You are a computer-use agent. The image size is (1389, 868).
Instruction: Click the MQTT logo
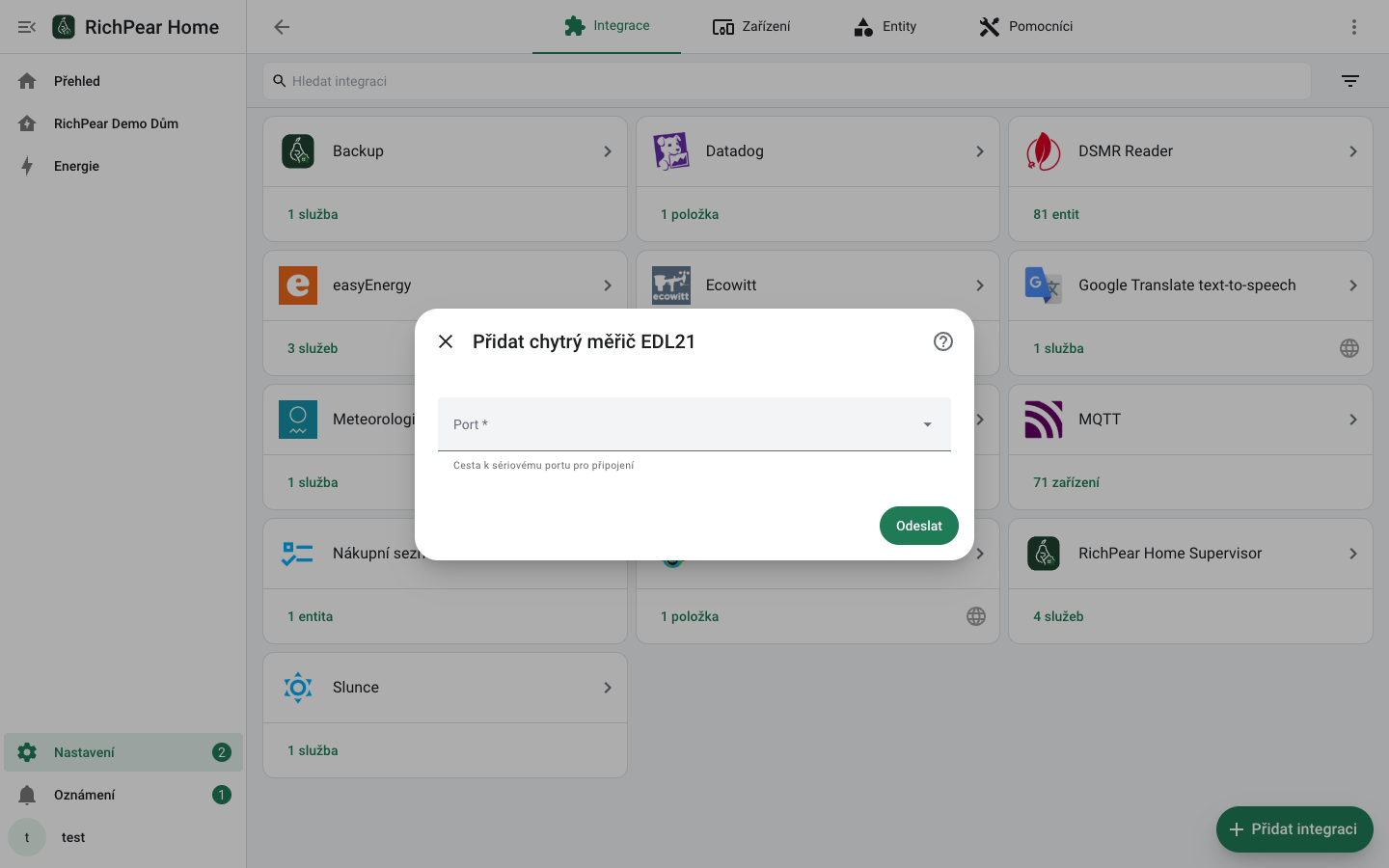click(1044, 420)
